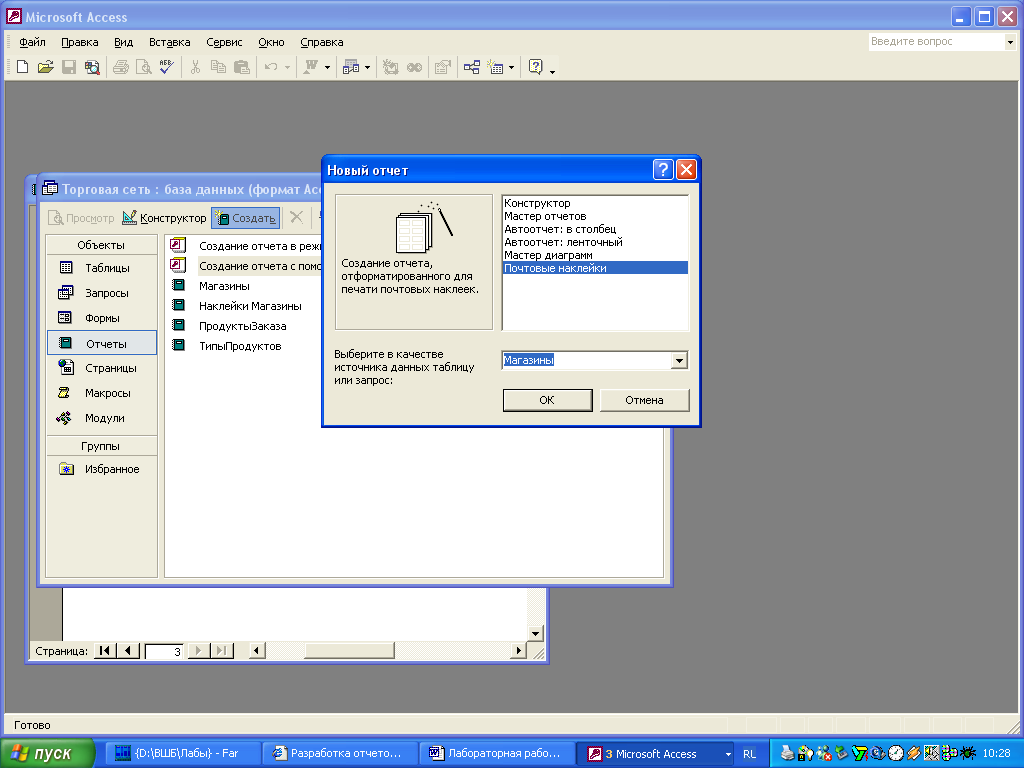1024x768 pixels.
Task: Click the dialog's question-mark help button
Action: [663, 170]
